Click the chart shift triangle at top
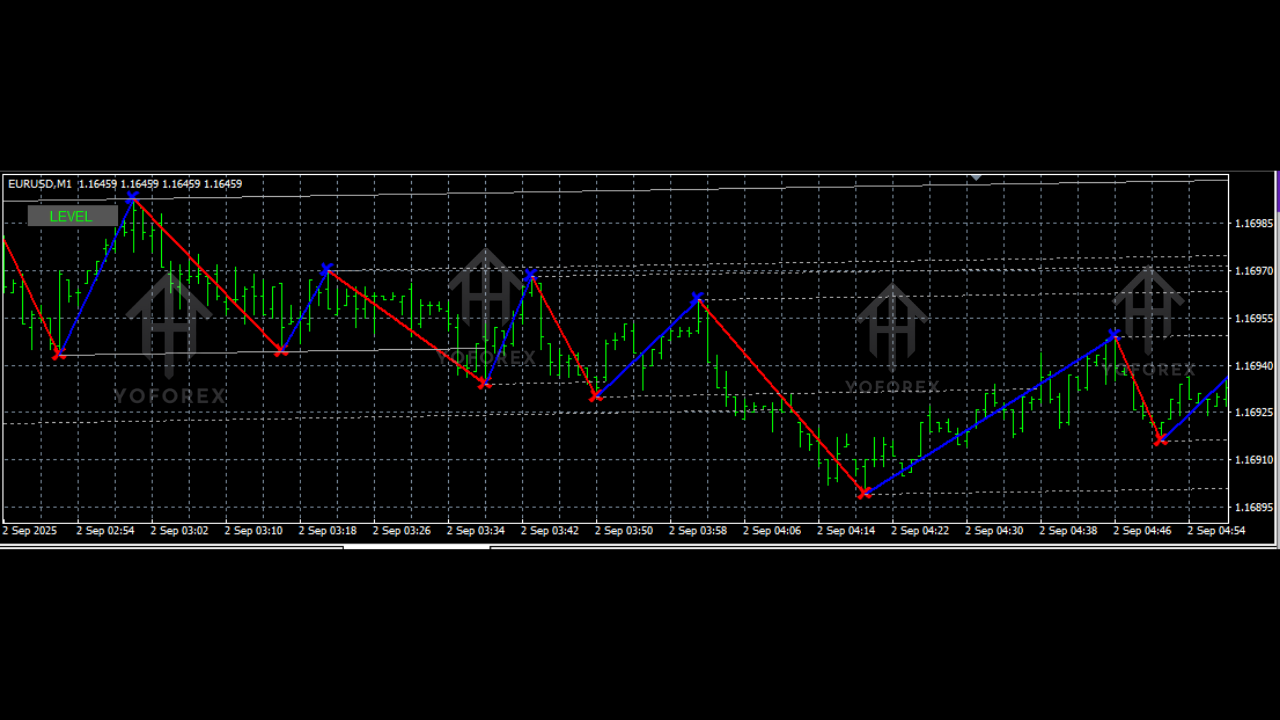The image size is (1280, 720). (976, 178)
